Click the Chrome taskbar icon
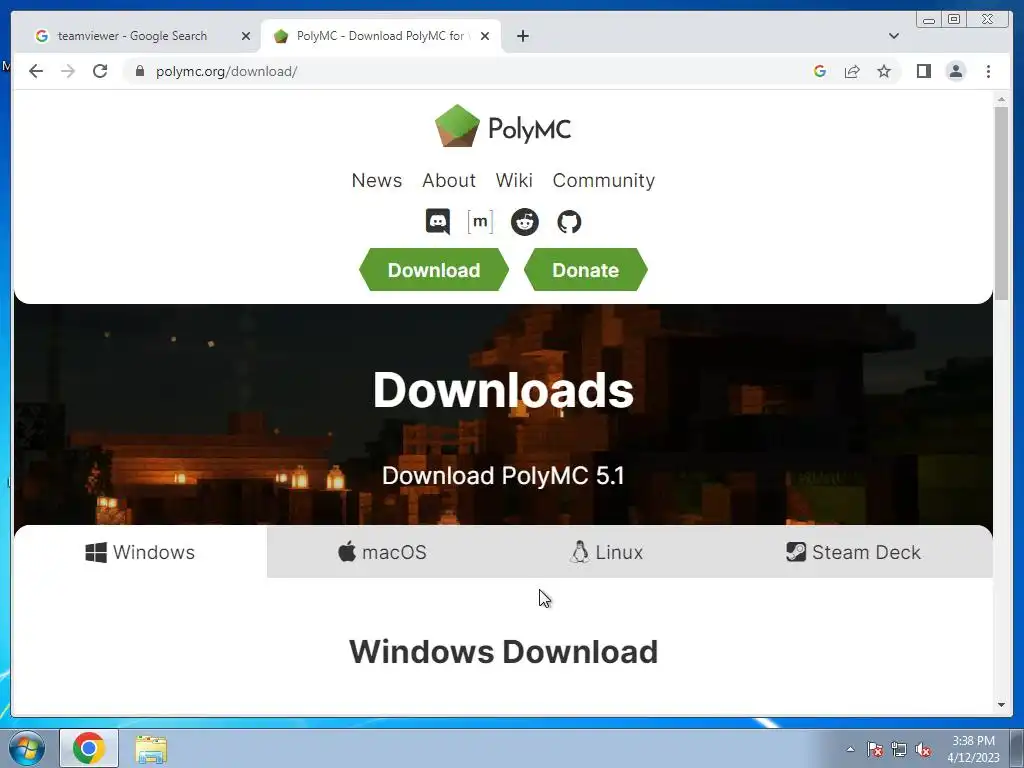The image size is (1024, 768). click(89, 748)
